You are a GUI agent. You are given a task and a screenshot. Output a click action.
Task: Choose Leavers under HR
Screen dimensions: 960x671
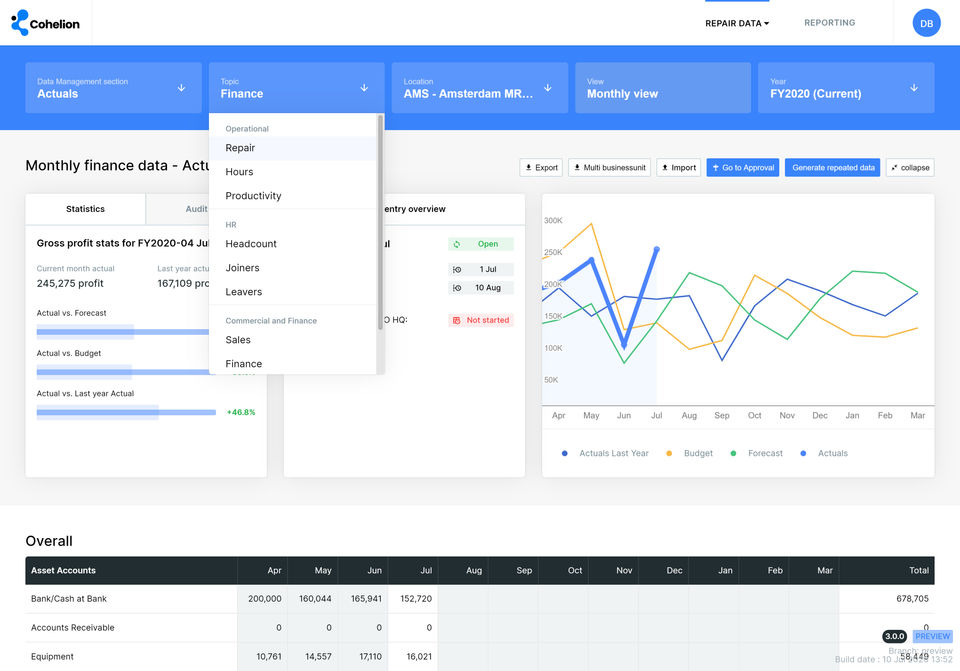(293, 292)
